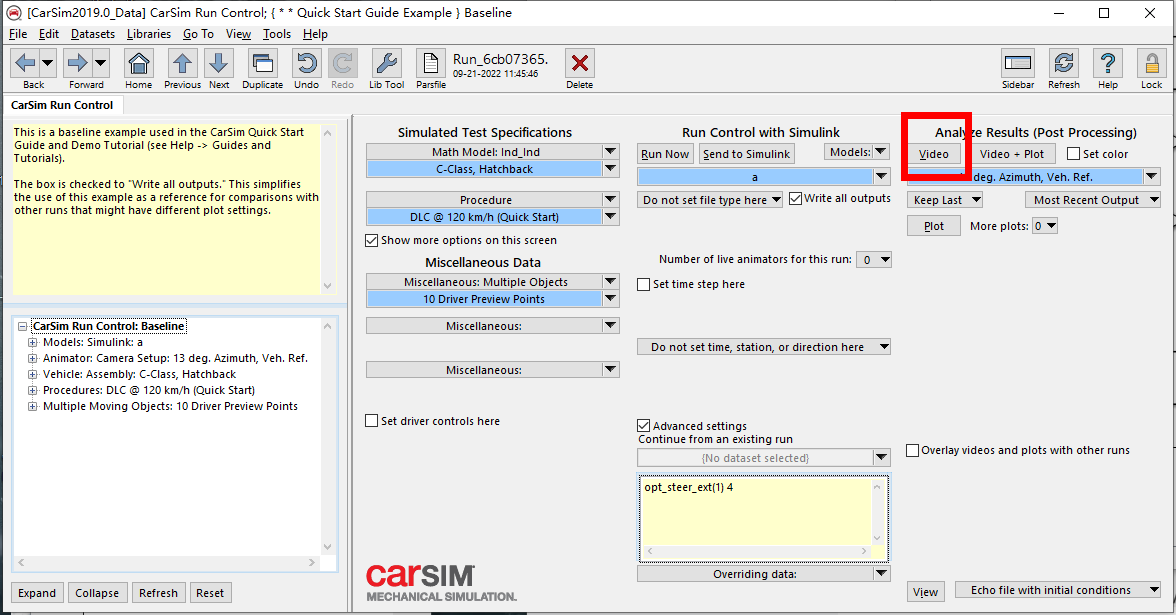Expand Procedures: DLC @ 120 km/h tree node
1176x615 pixels.
(32, 390)
